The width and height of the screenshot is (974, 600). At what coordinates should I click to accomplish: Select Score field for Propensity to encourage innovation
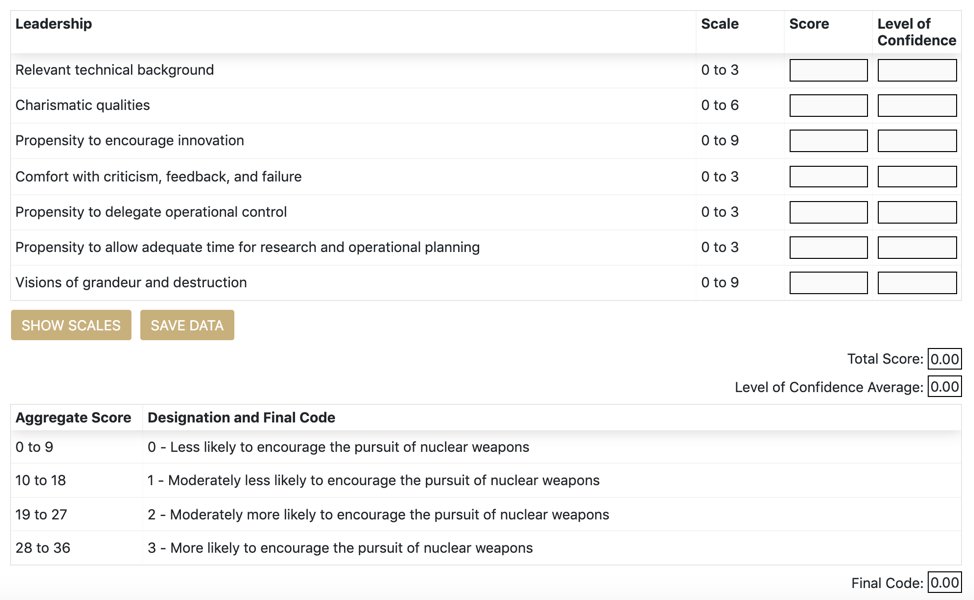point(828,141)
